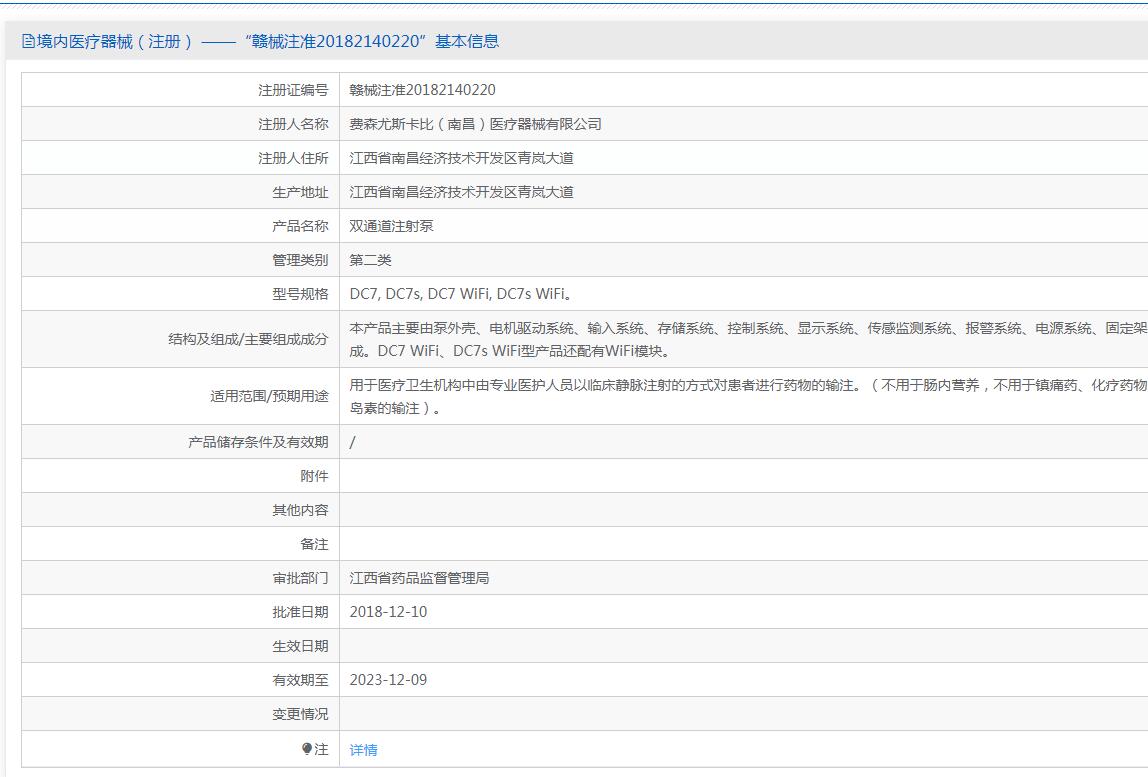Select approval date 2018-12-10
Screen dimensions: 1148x777
[388, 611]
